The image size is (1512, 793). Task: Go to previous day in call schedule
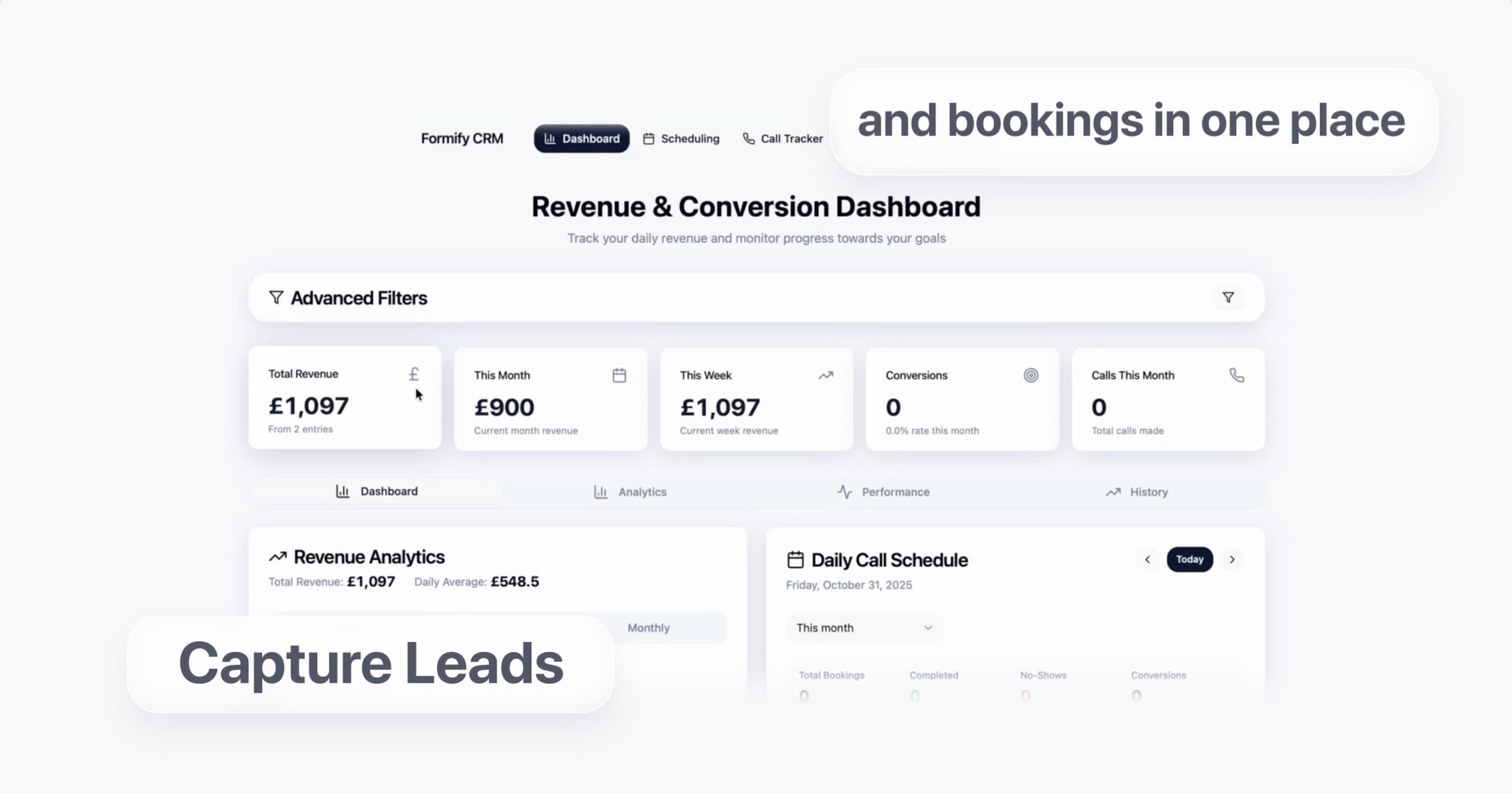point(1148,559)
